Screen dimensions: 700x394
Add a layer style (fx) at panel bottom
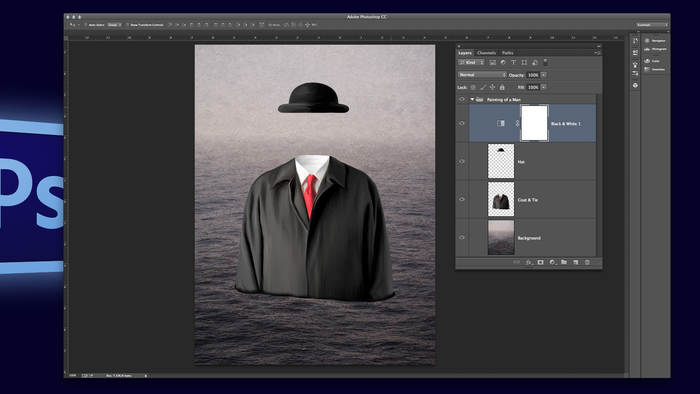tap(529, 262)
